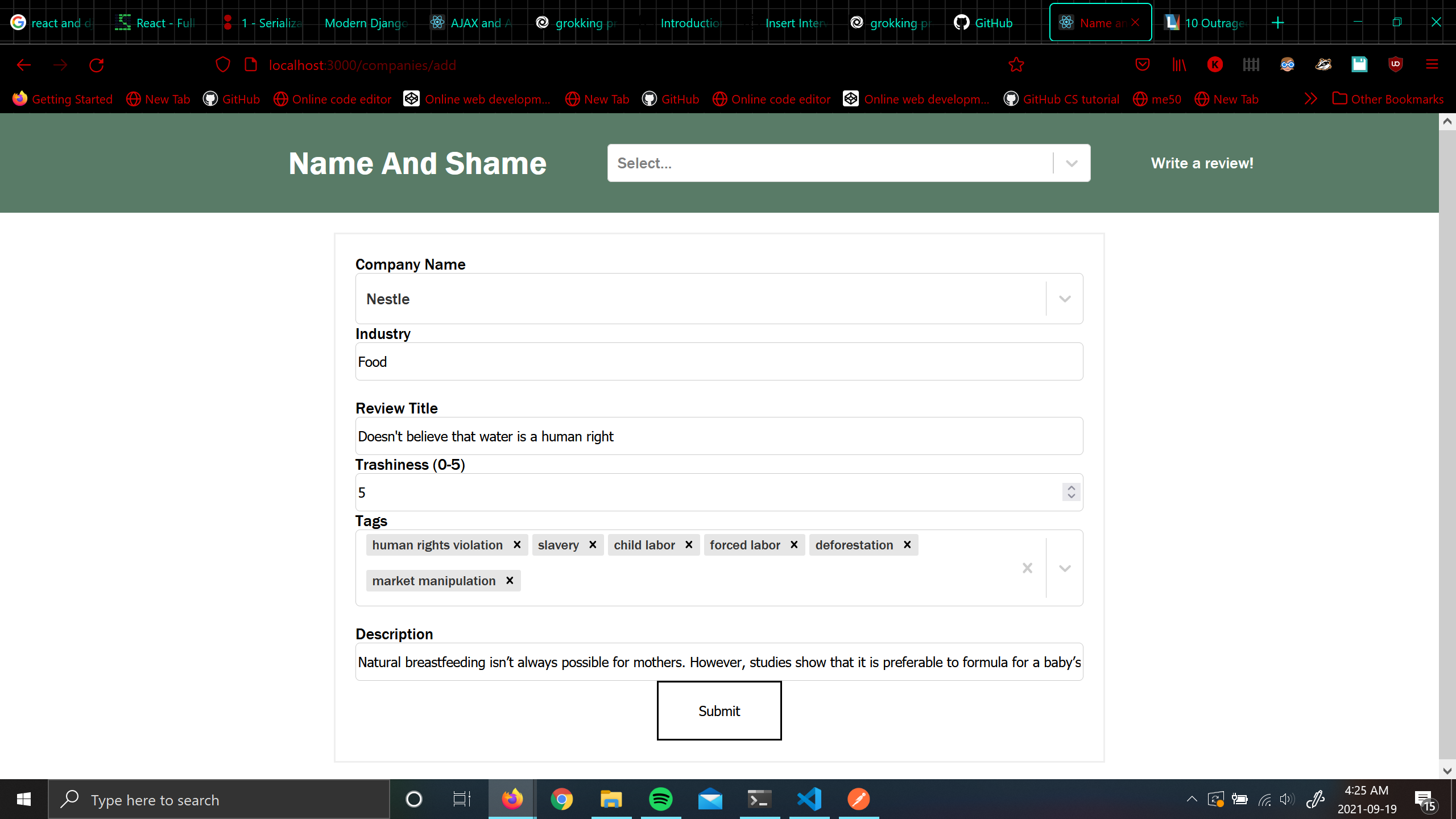This screenshot has height=819, width=1456.
Task: Reload the current page
Action: click(96, 64)
